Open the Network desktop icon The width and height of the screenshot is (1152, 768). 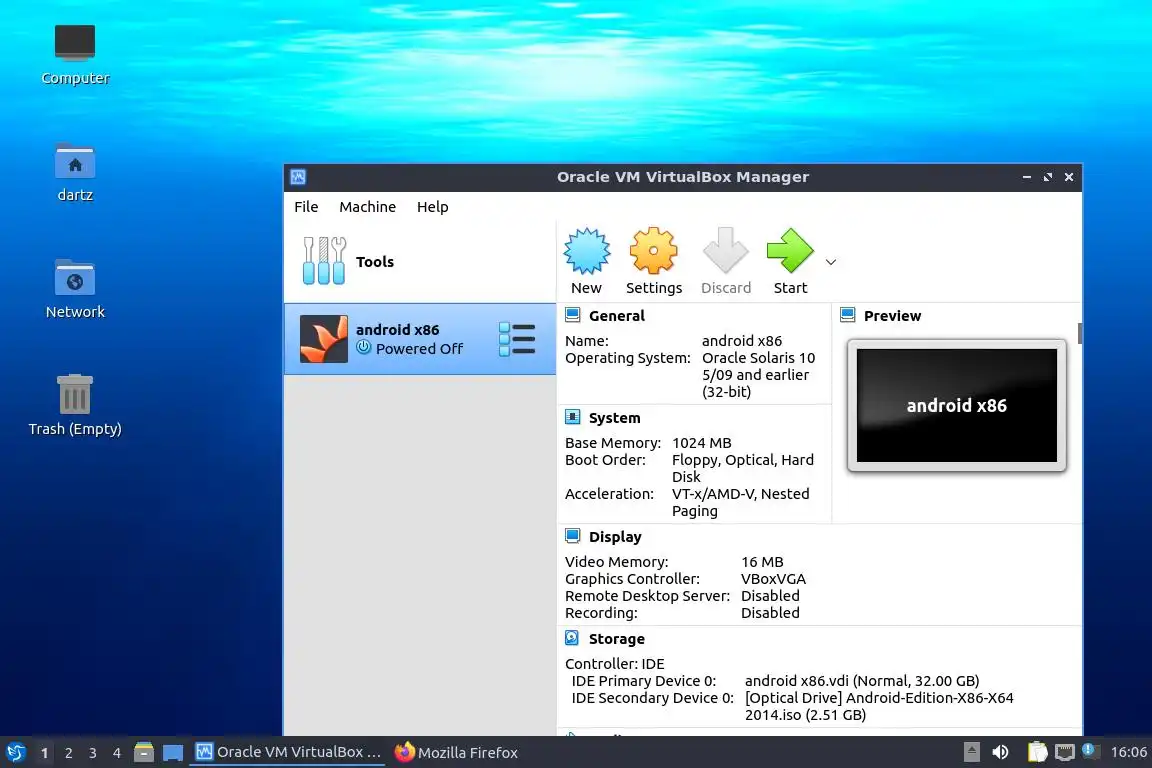pyautogui.click(x=75, y=278)
